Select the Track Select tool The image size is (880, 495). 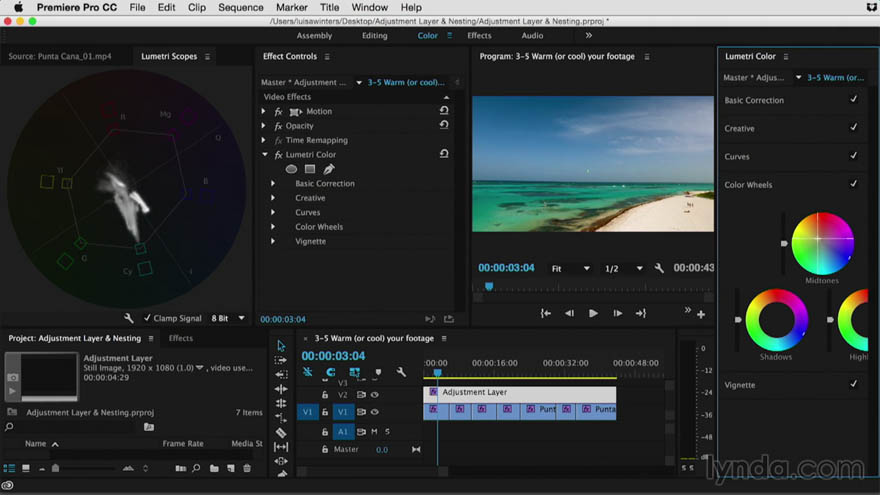(x=281, y=360)
